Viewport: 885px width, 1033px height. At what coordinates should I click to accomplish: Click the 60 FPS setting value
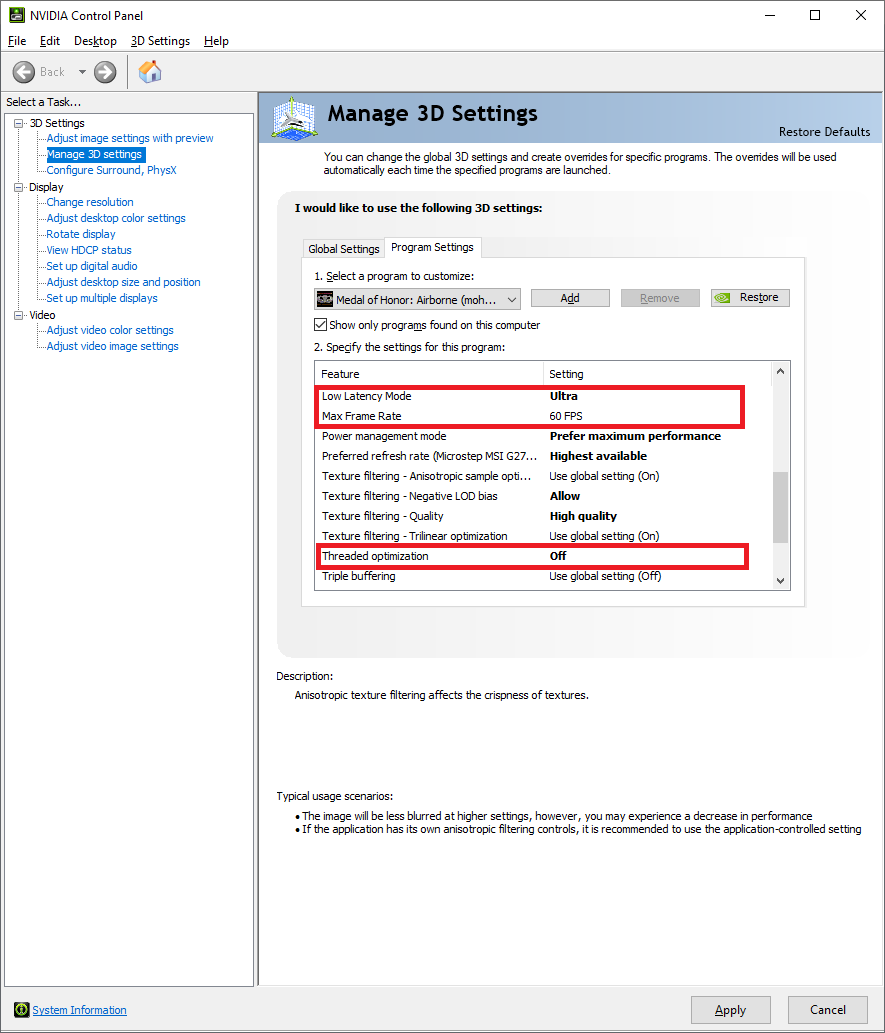(x=566, y=416)
